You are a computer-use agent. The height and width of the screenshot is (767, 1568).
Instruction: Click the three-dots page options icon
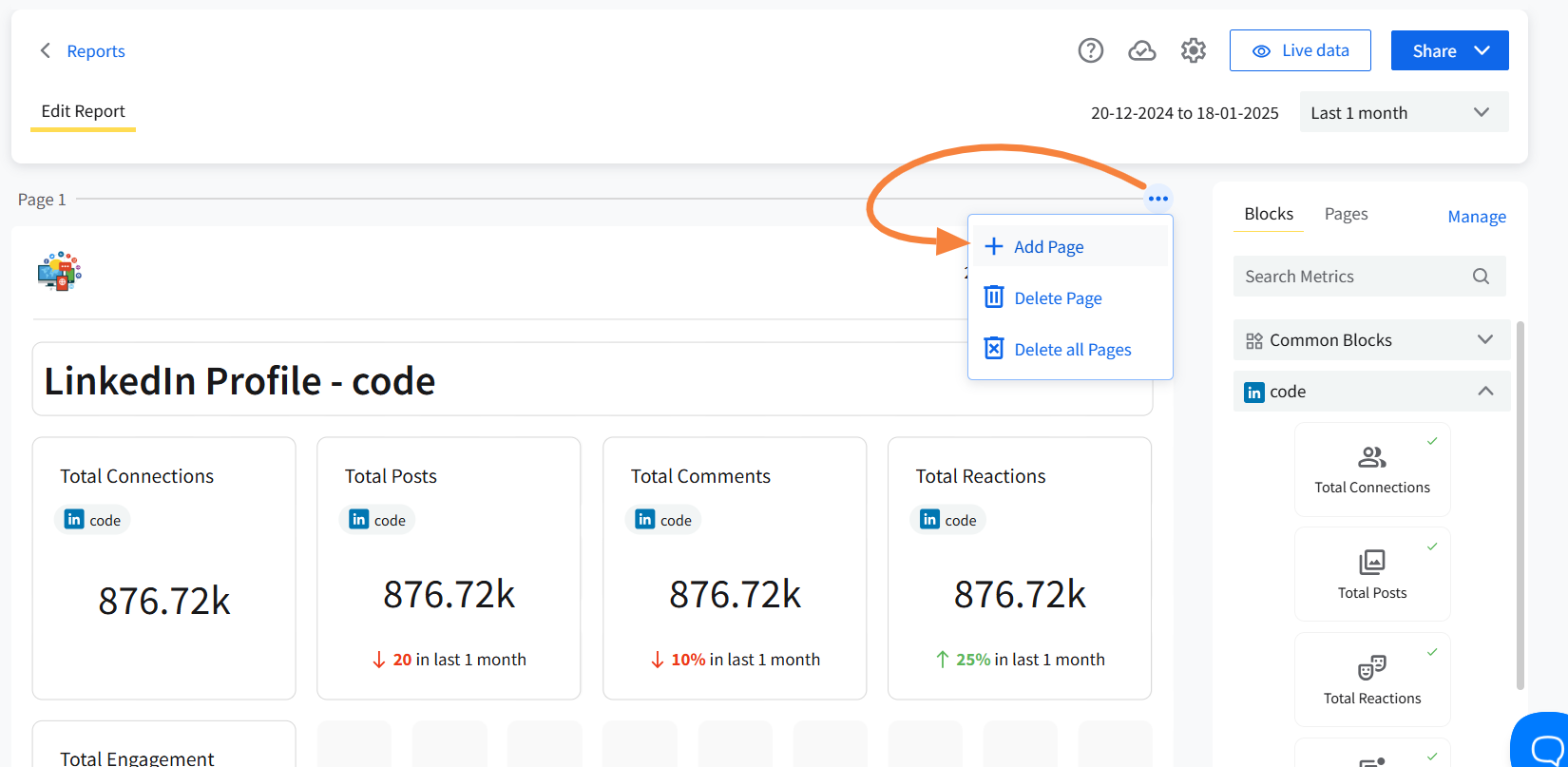1157,199
